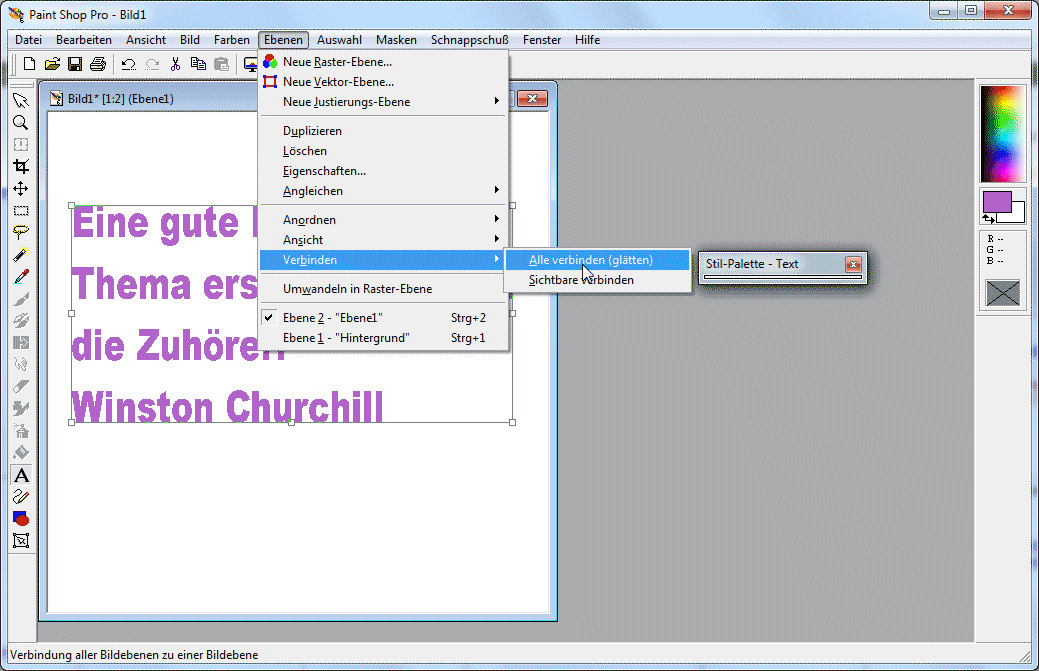Select the Draw line tool with pencil

(x=21, y=497)
